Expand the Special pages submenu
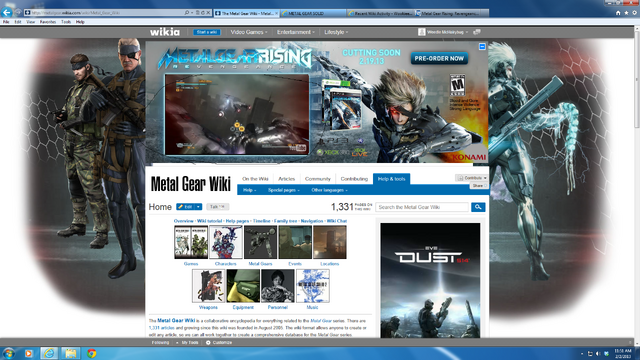Screen dimensions: 640x360 coord(284,190)
